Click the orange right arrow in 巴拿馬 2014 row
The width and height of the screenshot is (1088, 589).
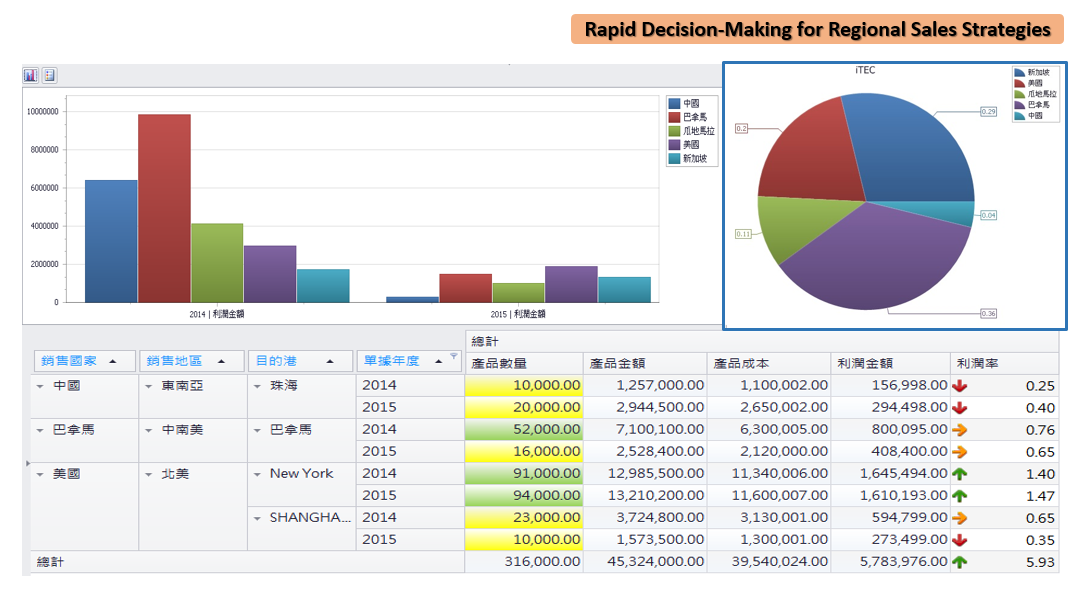pyautogui.click(x=959, y=429)
